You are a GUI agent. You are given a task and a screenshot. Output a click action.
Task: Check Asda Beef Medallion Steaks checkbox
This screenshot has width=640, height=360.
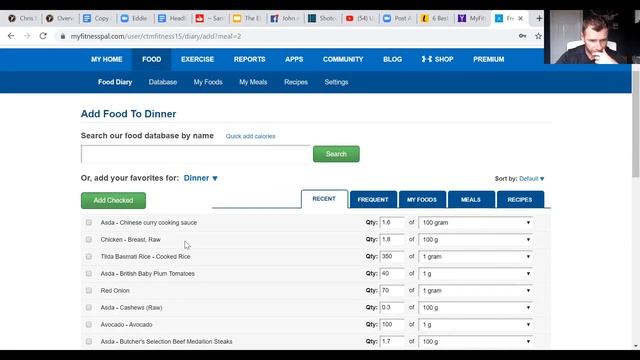click(x=89, y=342)
